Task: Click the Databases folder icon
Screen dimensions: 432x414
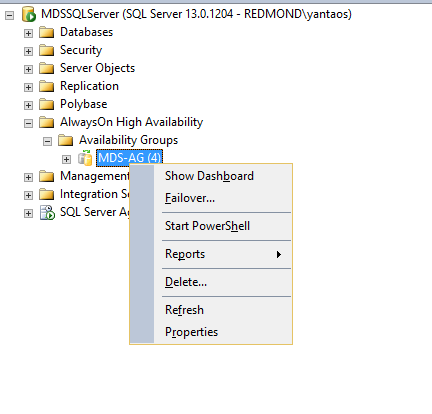Action: pos(46,32)
